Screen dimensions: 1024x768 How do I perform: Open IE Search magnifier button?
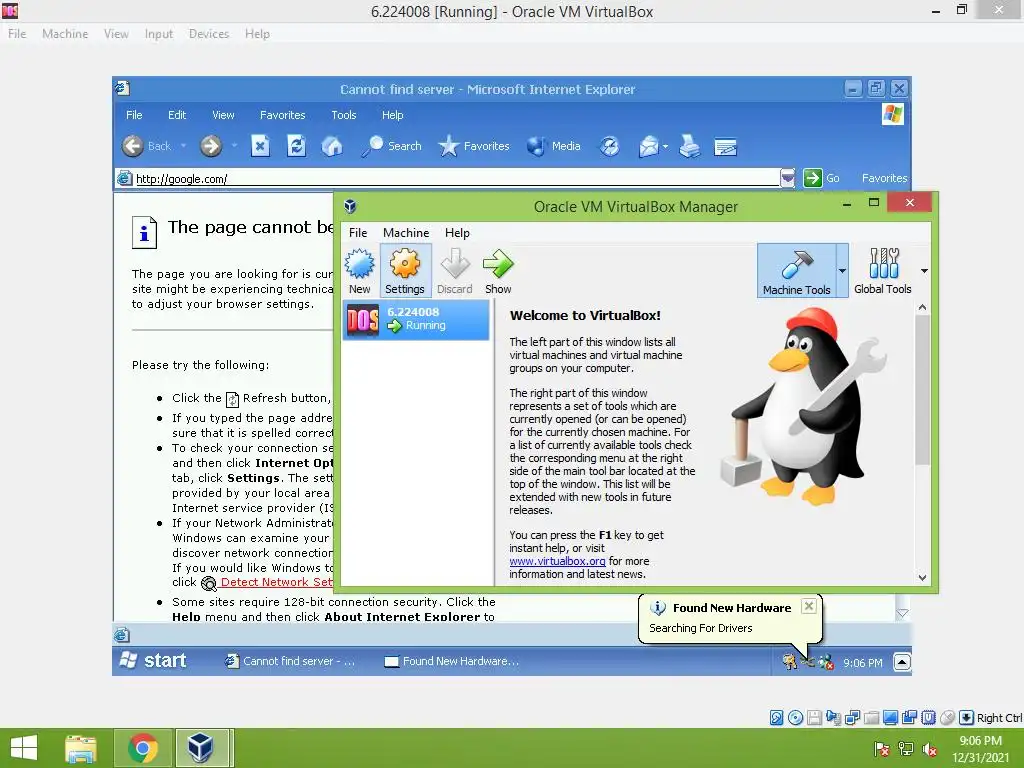pyautogui.click(x=391, y=146)
